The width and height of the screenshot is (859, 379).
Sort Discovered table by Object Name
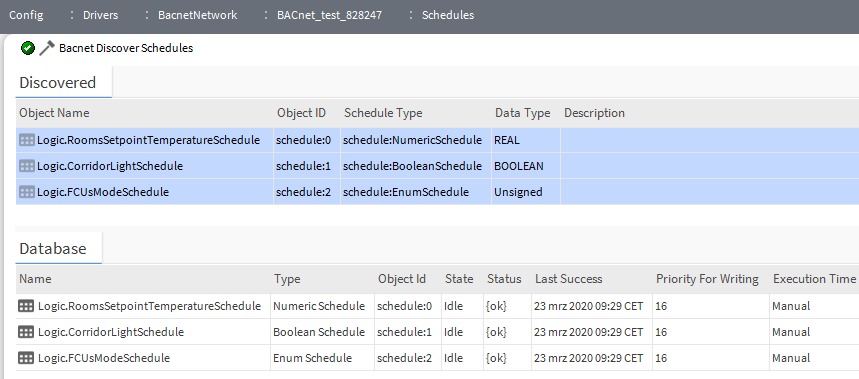coord(54,113)
